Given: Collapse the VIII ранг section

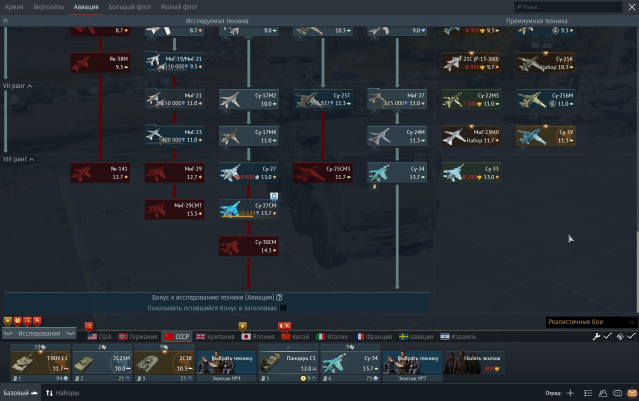Looking at the screenshot, I should (x=18, y=159).
